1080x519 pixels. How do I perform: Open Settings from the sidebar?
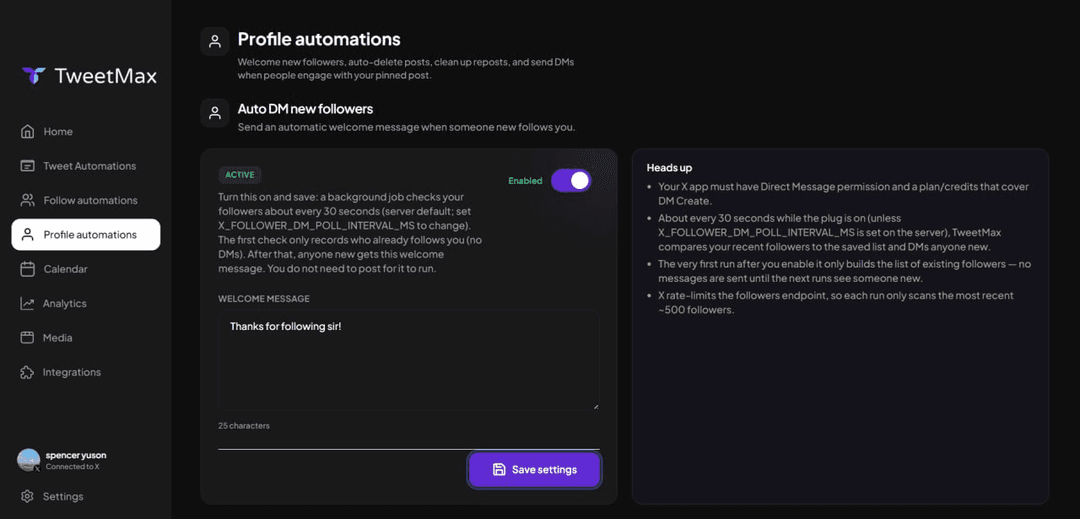86,496
